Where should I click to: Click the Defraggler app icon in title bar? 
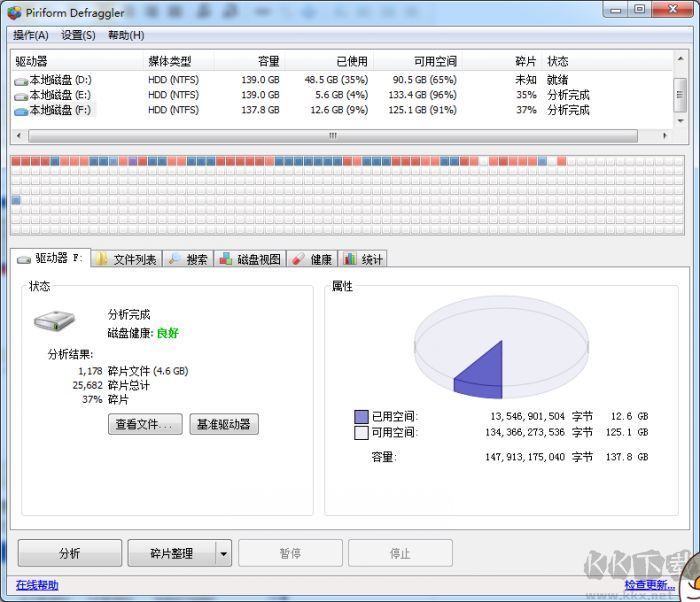pyautogui.click(x=13, y=12)
